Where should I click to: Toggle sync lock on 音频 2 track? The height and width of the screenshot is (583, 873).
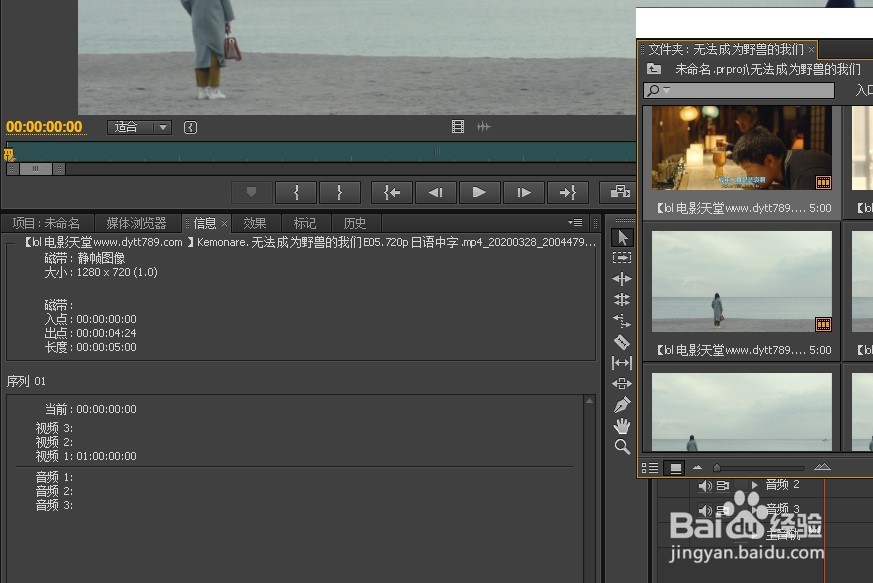pos(723,486)
